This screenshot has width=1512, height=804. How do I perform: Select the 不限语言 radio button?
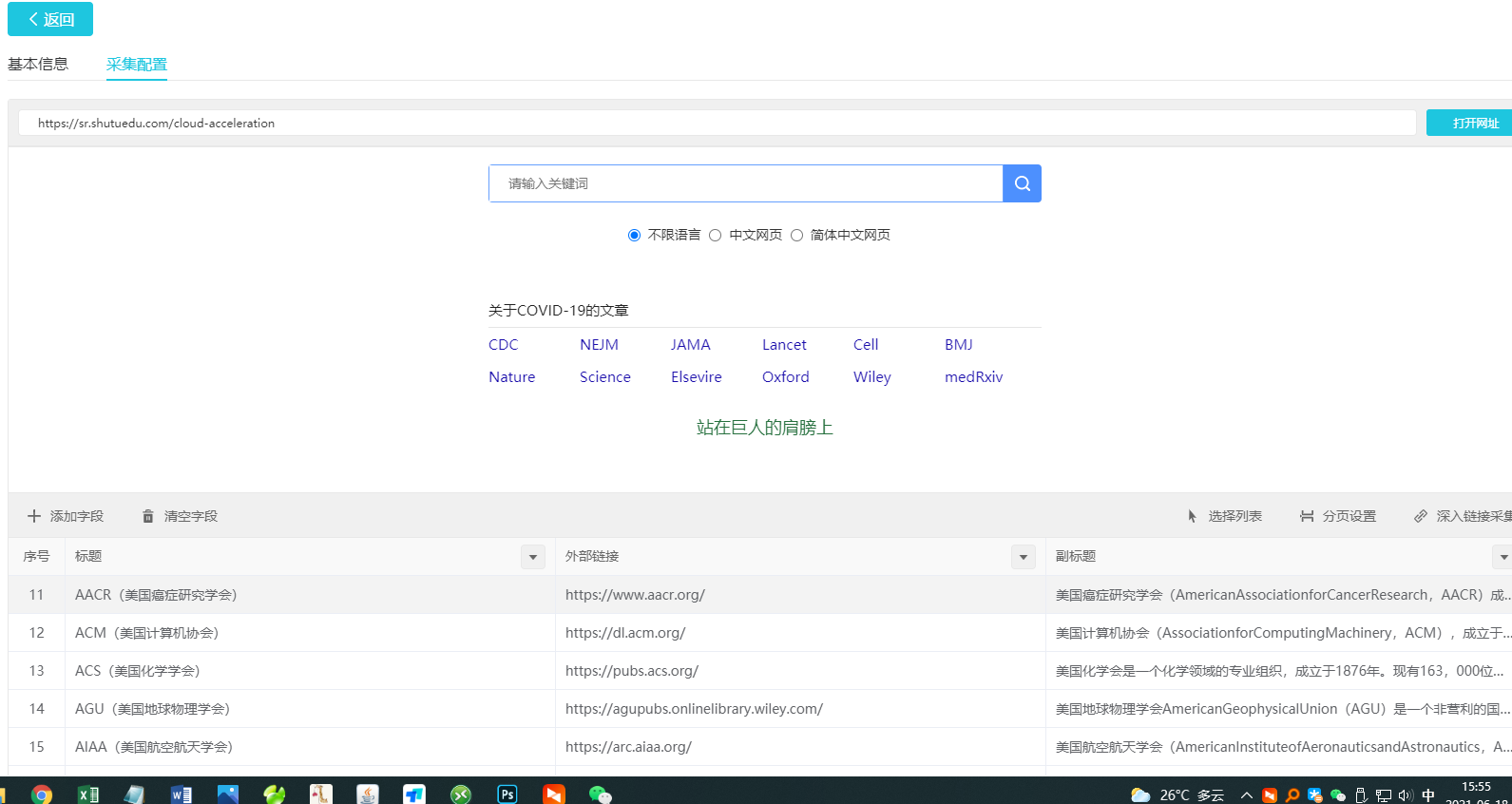click(x=634, y=235)
